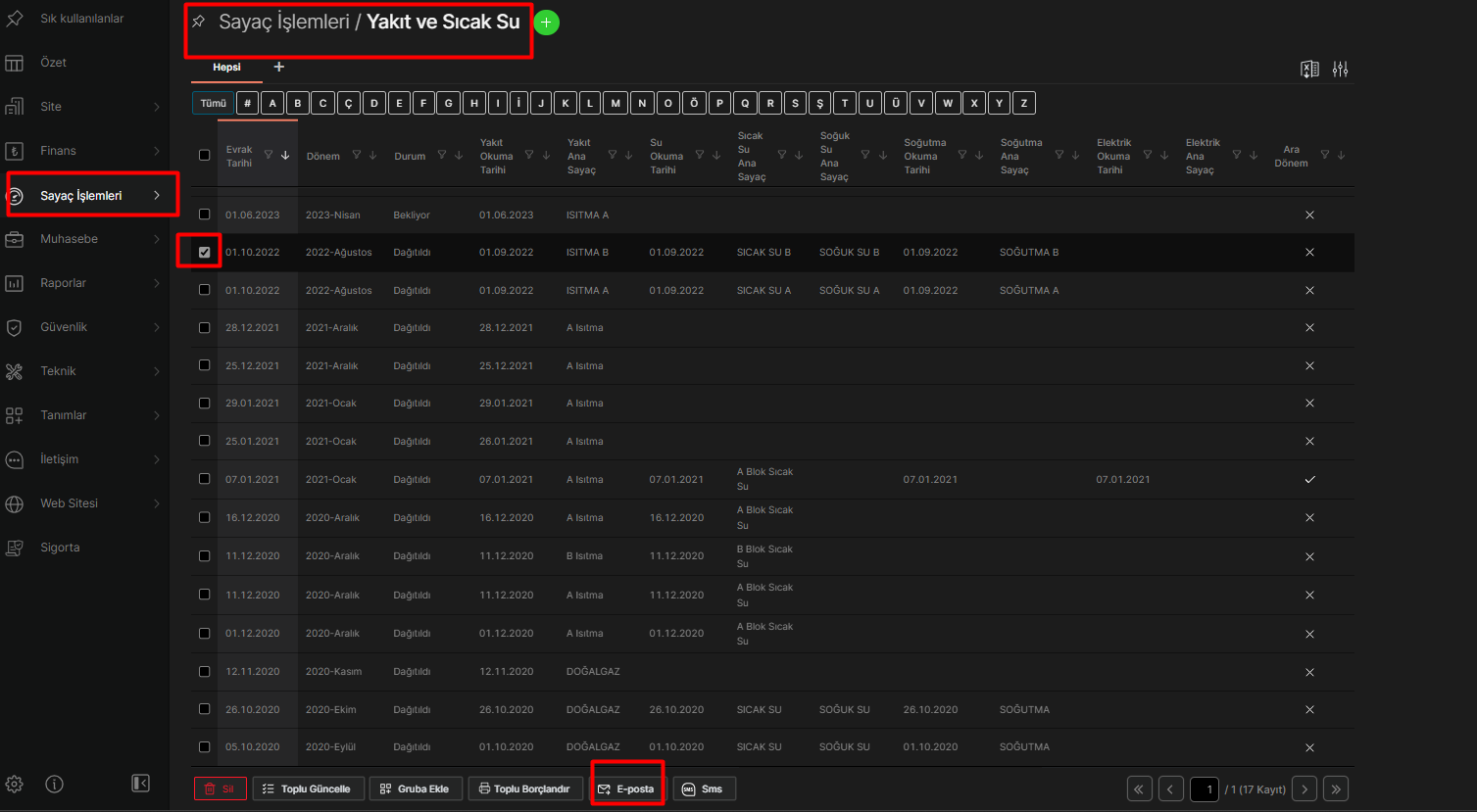Expand the Tanımlar menu chevron

[x=157, y=415]
